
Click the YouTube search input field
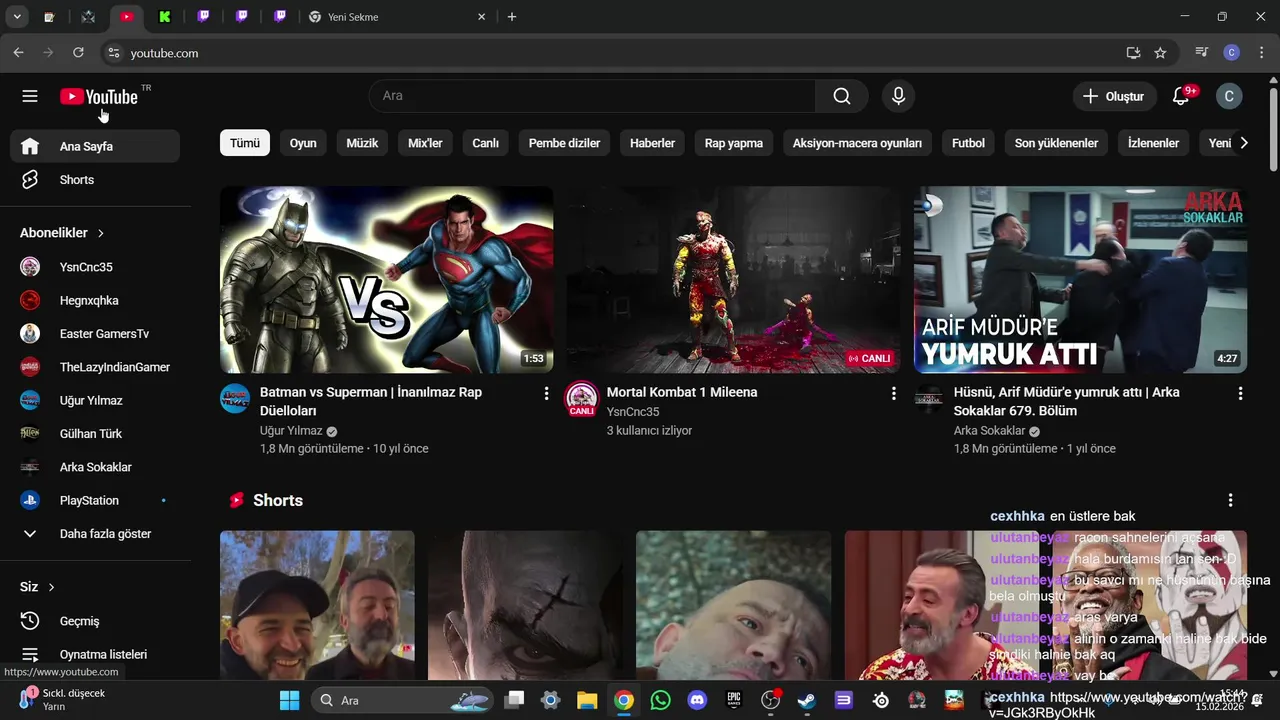[592, 96]
